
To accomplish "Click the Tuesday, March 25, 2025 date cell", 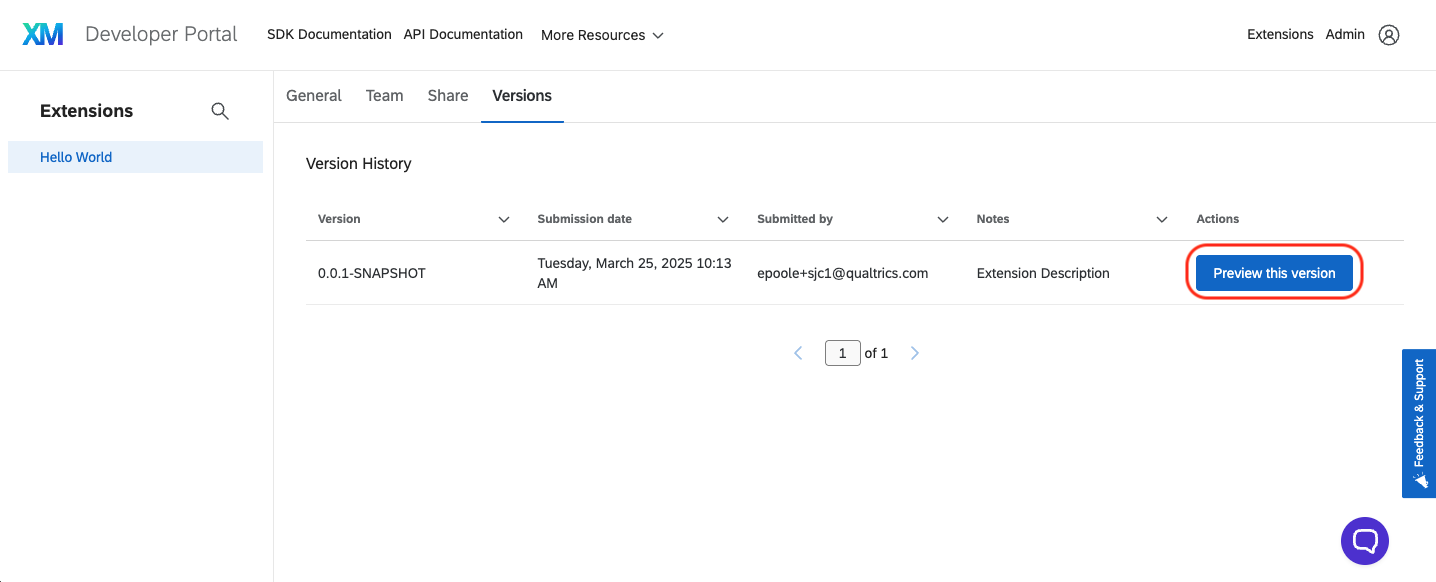I will pos(635,273).
